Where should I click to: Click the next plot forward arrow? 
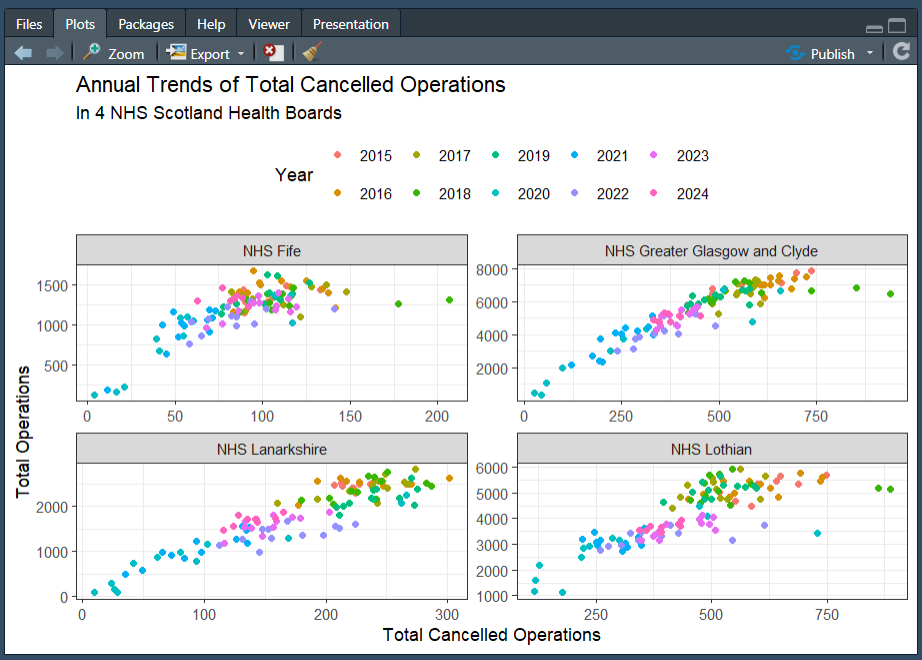point(54,53)
